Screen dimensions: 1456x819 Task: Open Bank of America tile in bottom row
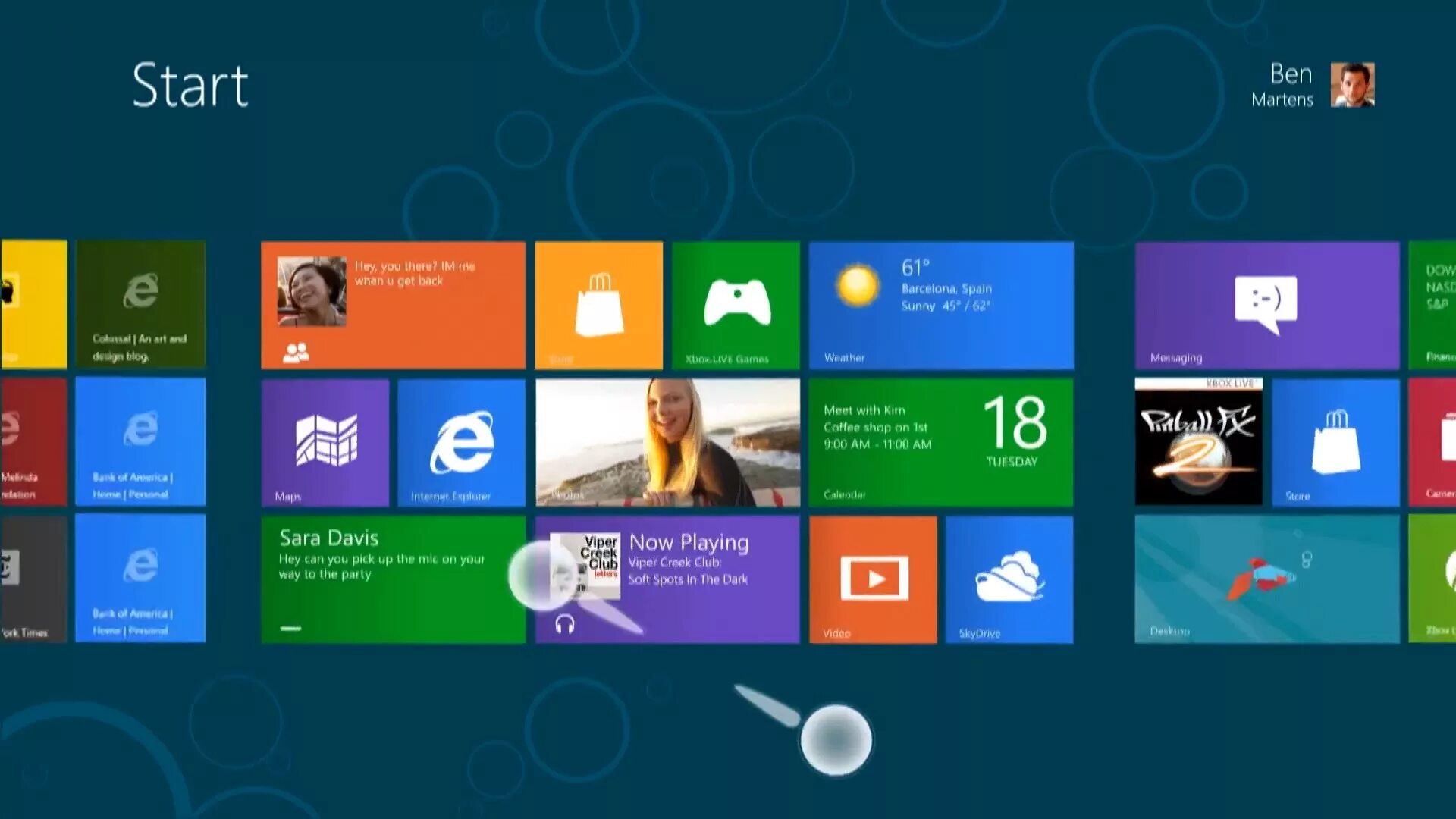(x=140, y=579)
